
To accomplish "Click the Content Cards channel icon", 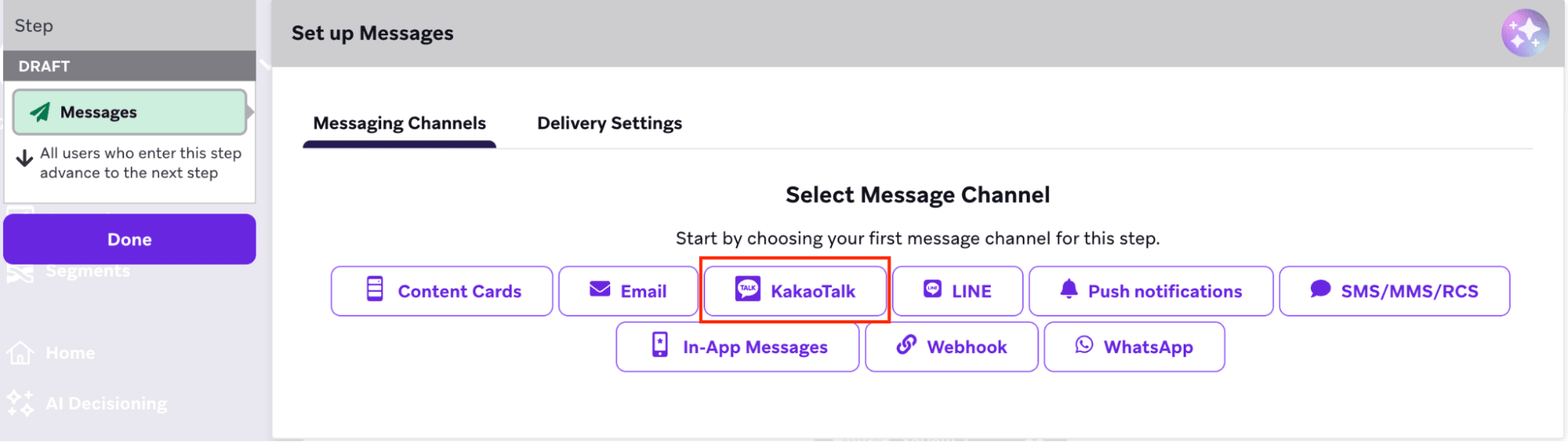I will (375, 290).
